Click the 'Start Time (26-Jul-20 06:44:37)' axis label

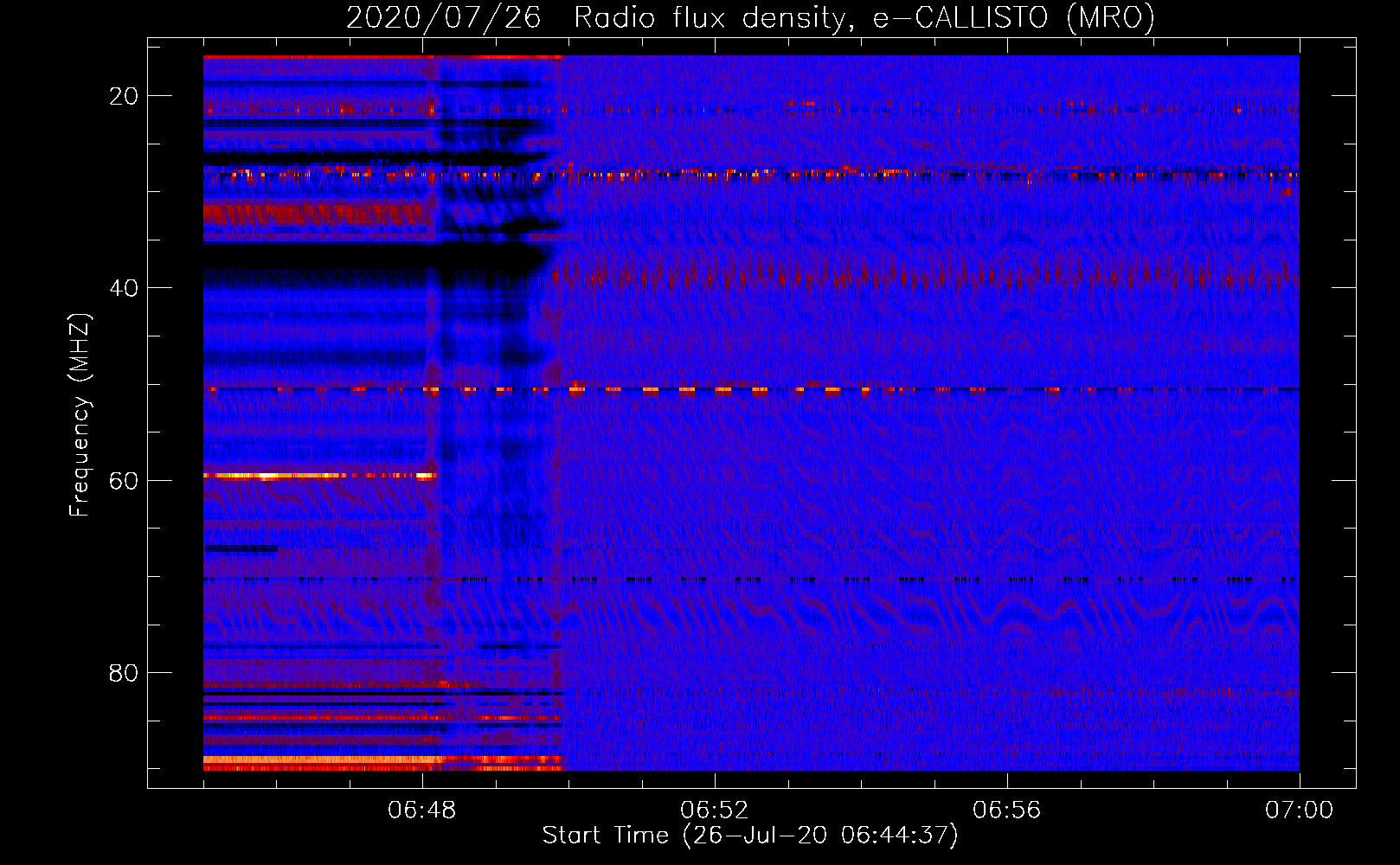[x=750, y=836]
